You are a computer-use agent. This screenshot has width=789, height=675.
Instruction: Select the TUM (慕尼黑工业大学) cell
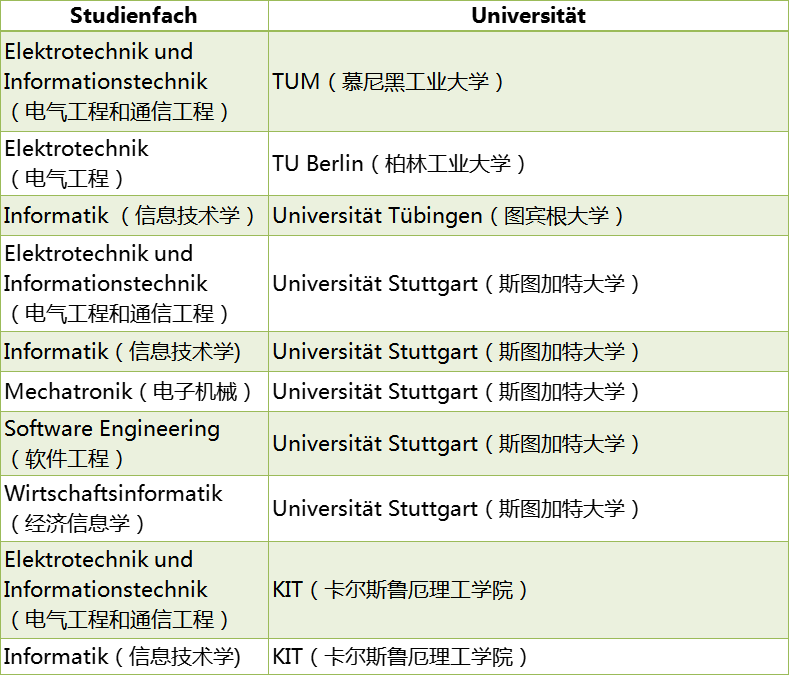point(528,81)
